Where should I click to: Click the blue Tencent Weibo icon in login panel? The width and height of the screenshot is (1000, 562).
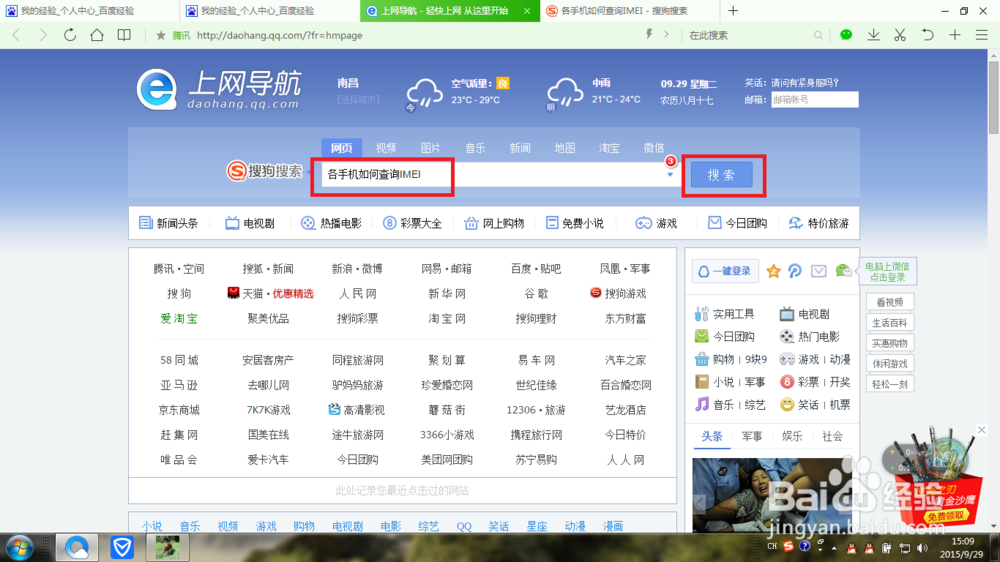click(795, 271)
